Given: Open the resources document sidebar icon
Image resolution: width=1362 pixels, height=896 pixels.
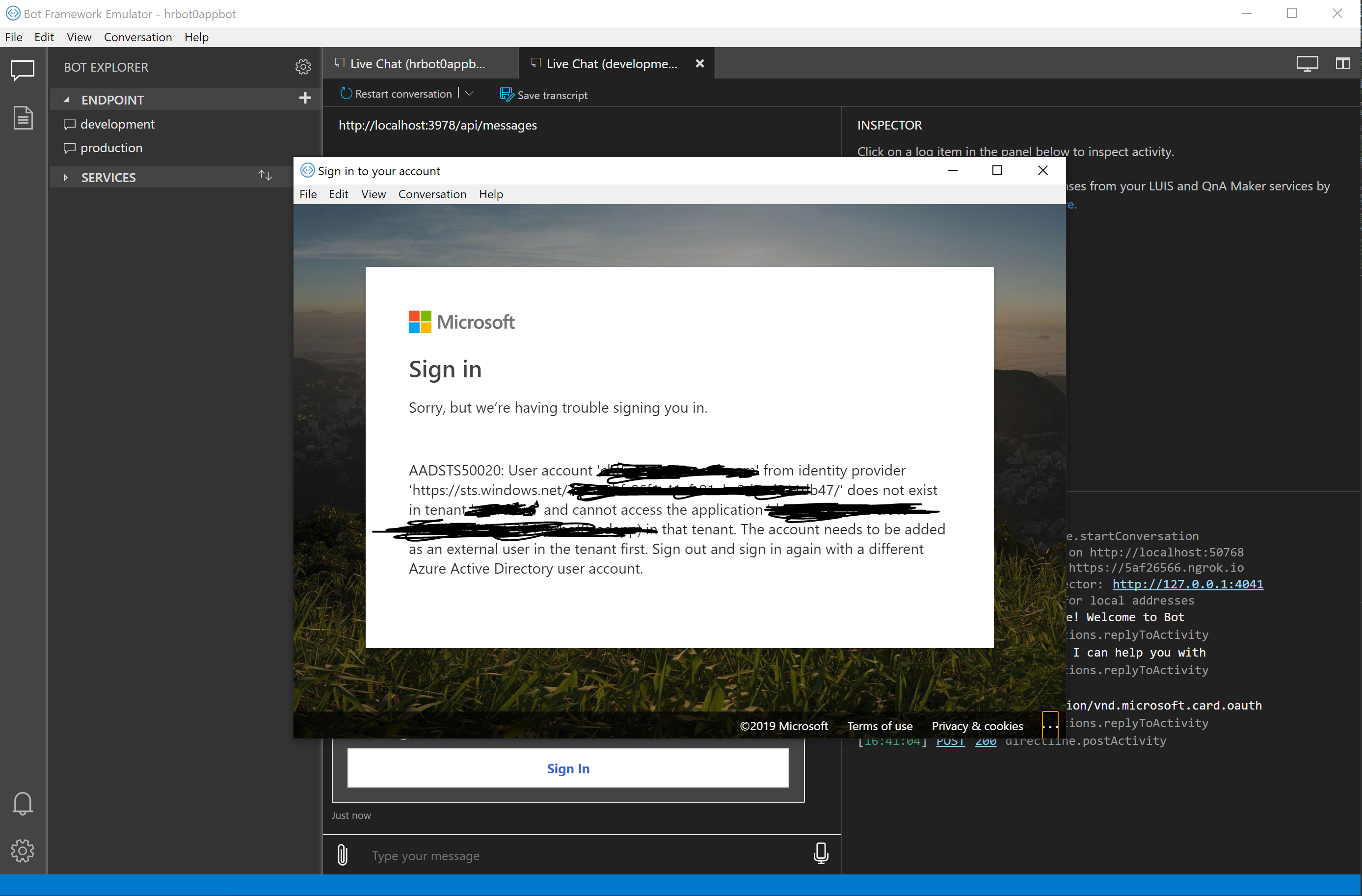Looking at the screenshot, I should tap(23, 118).
